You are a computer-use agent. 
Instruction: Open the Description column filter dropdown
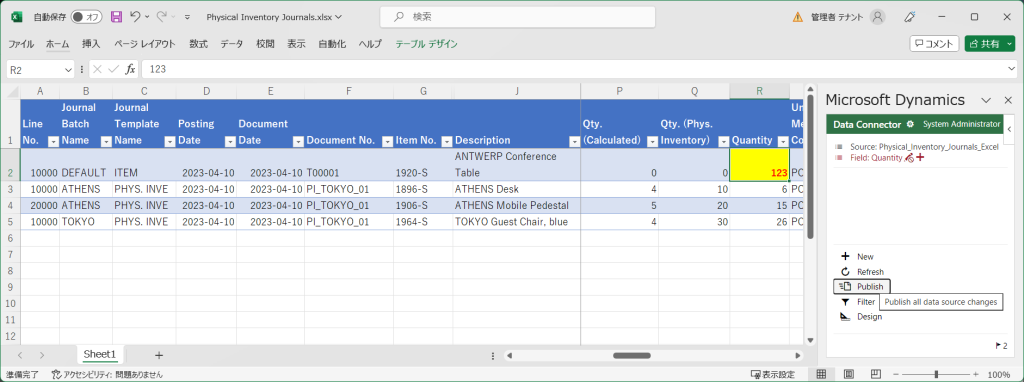[x=574, y=141]
